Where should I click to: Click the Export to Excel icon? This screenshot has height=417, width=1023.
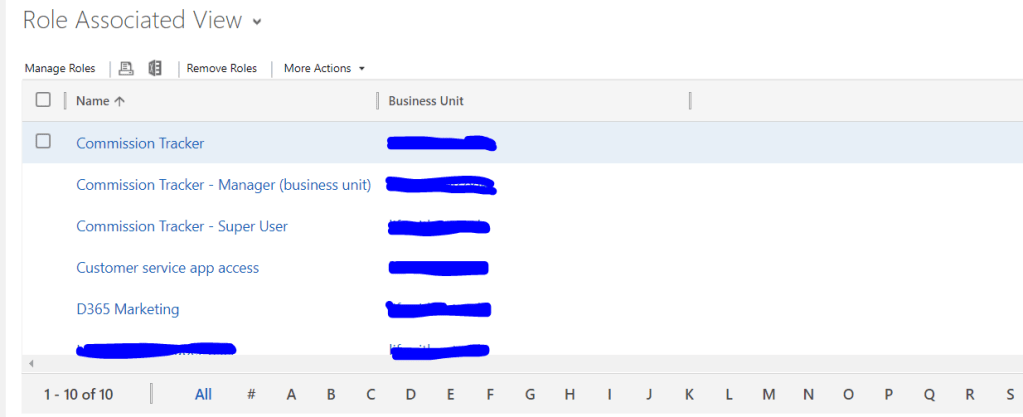pos(155,68)
